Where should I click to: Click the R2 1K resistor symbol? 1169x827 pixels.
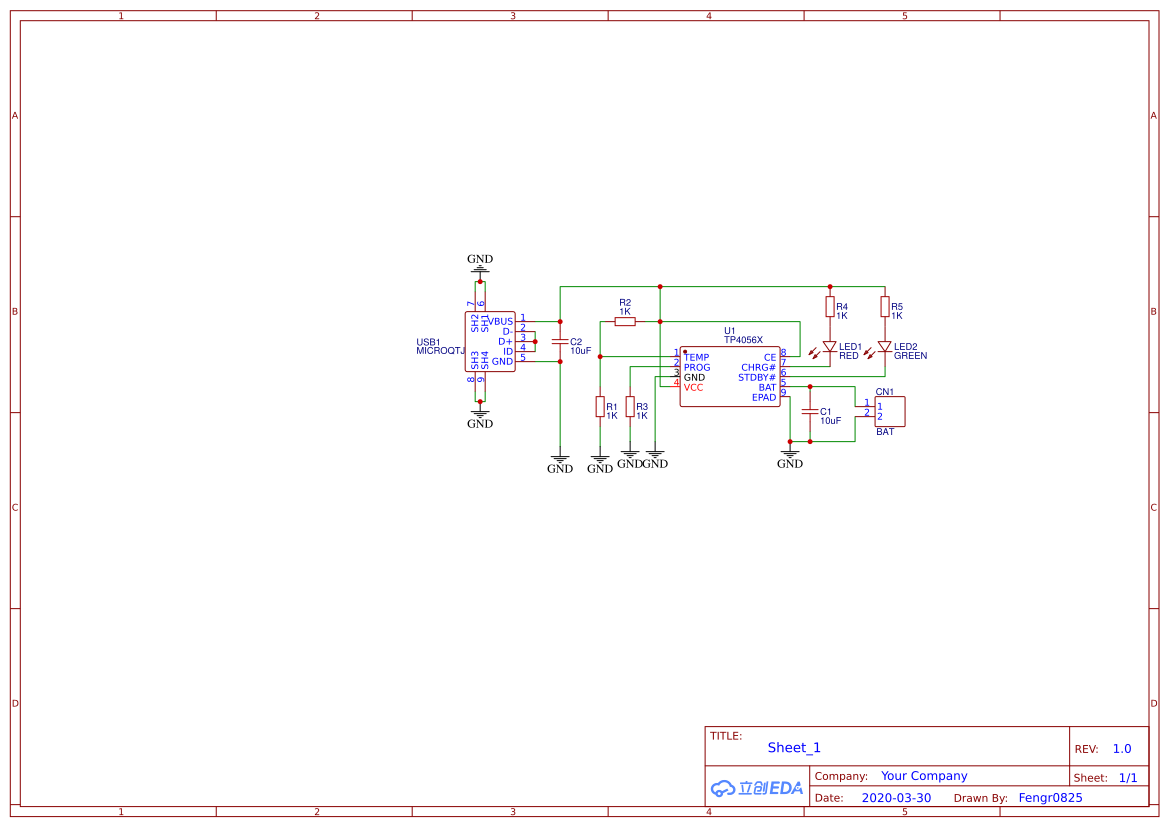[x=625, y=321]
